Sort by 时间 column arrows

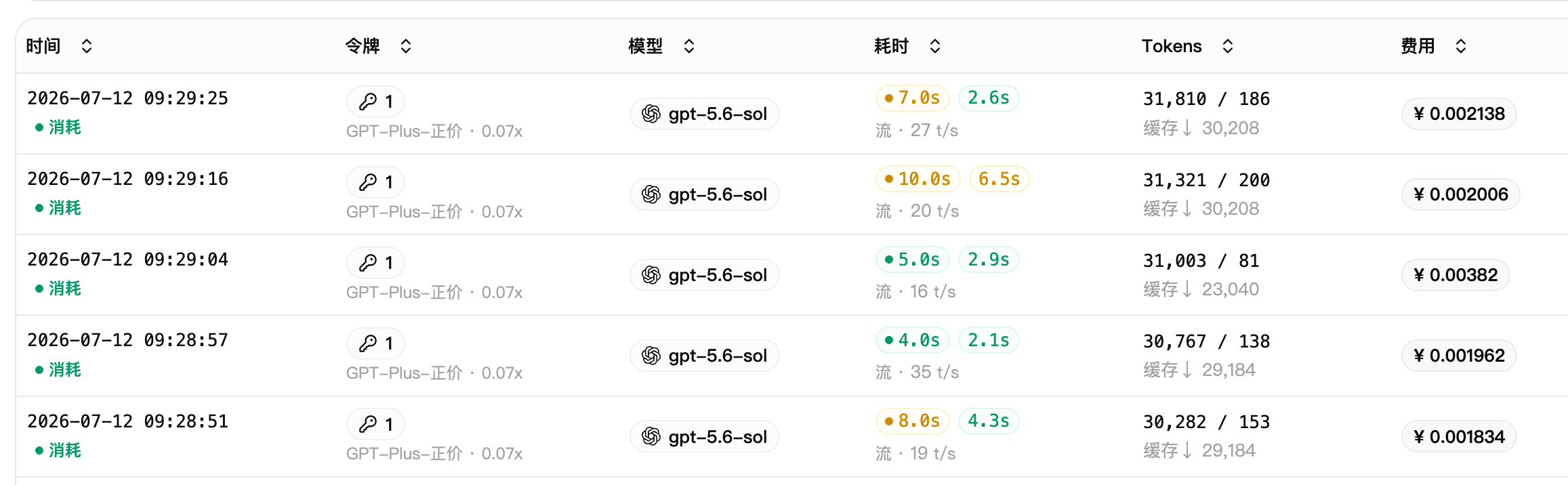click(87, 46)
